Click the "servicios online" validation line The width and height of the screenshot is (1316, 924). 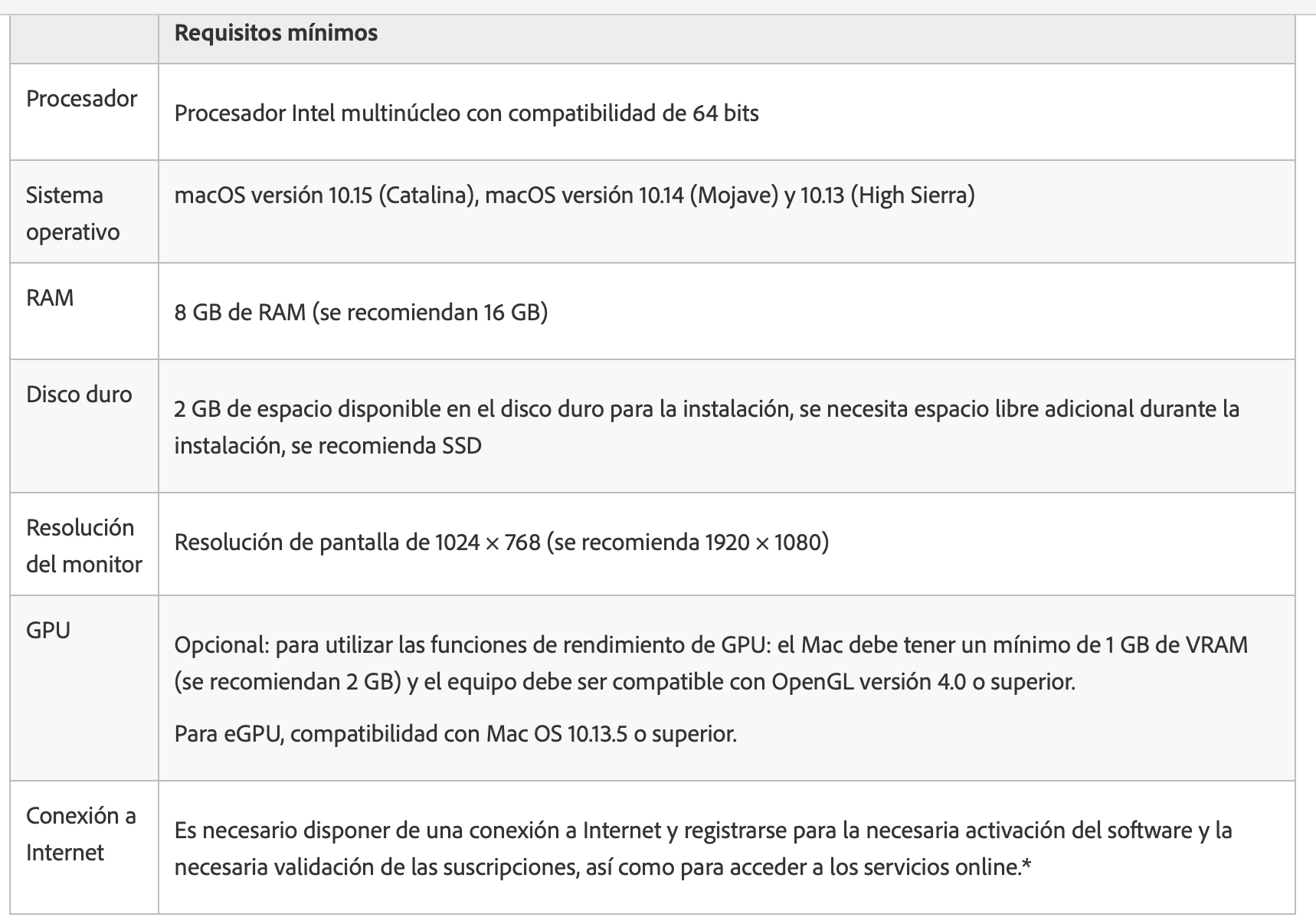pos(602,867)
